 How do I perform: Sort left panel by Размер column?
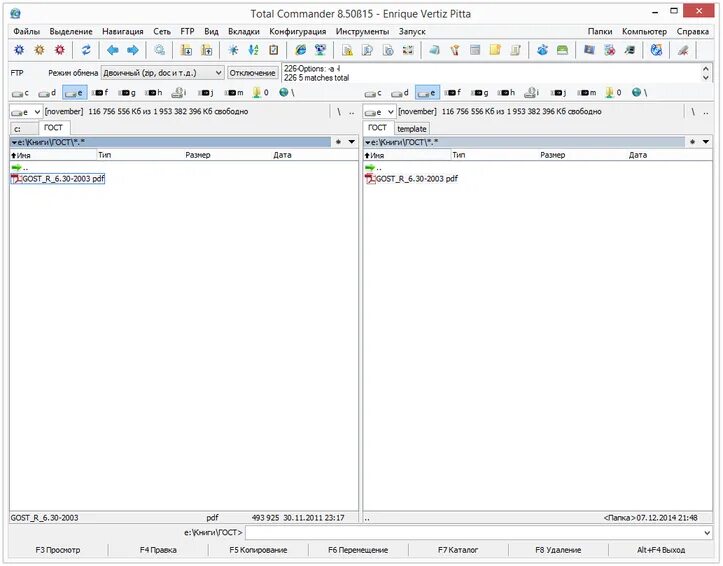pos(198,155)
